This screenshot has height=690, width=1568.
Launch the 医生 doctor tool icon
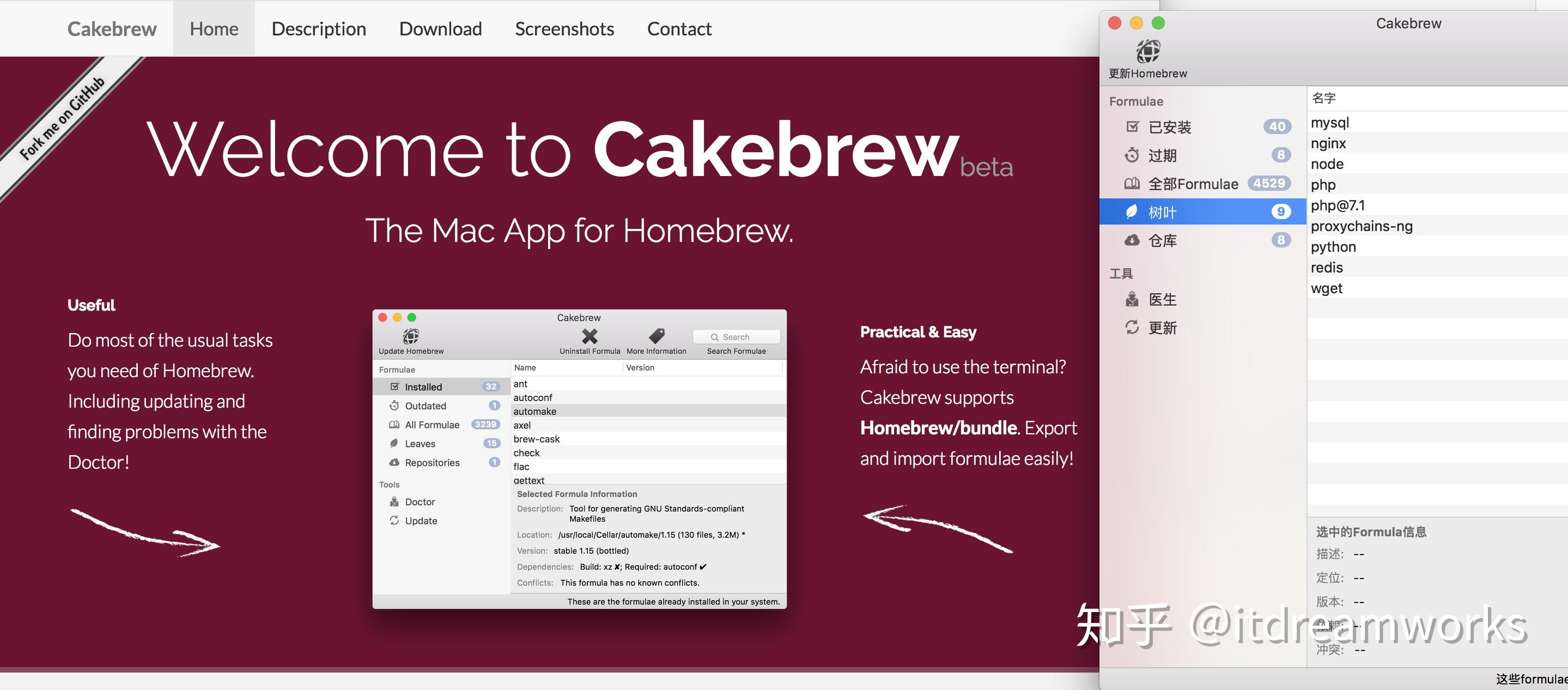point(1132,299)
